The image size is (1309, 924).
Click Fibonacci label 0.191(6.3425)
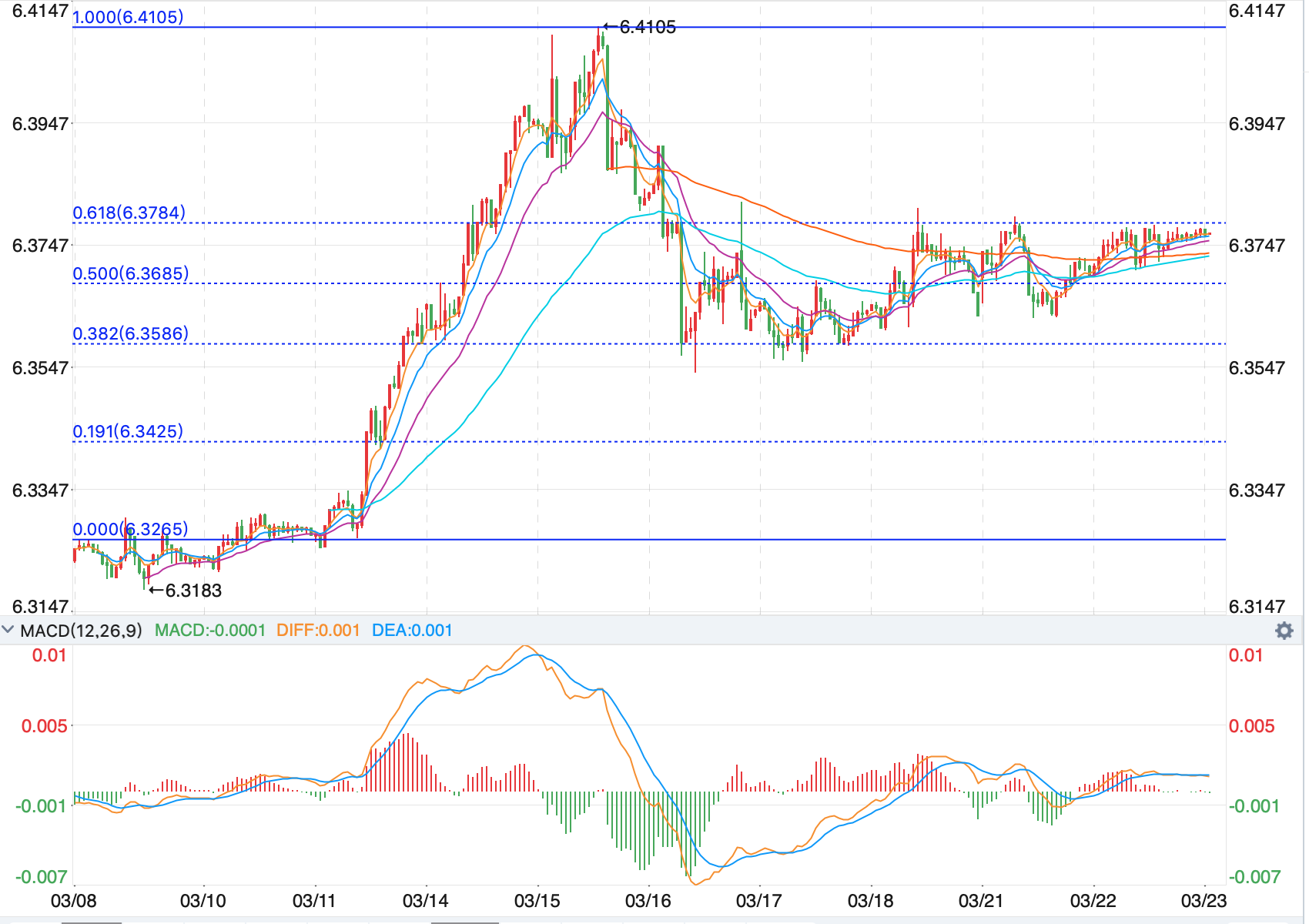[128, 431]
